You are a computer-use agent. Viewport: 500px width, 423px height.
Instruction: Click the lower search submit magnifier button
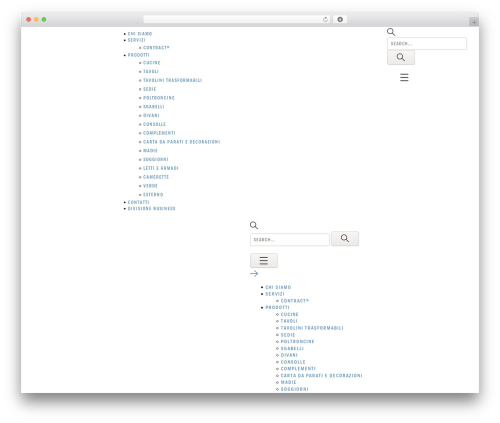345,238
